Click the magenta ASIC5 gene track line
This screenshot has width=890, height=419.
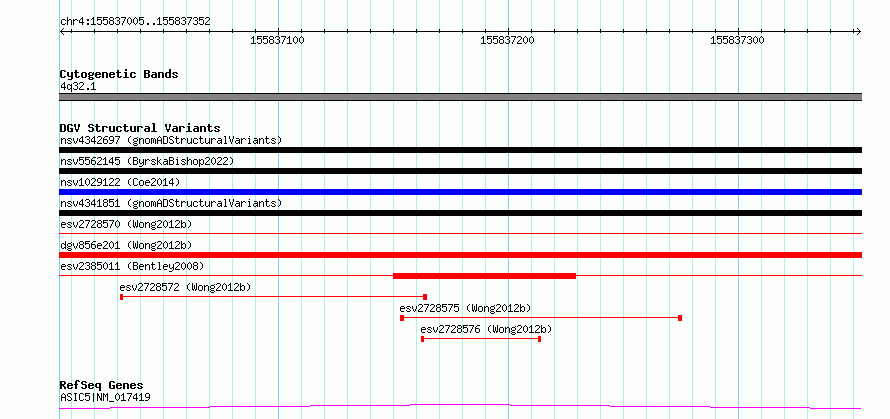[460, 406]
